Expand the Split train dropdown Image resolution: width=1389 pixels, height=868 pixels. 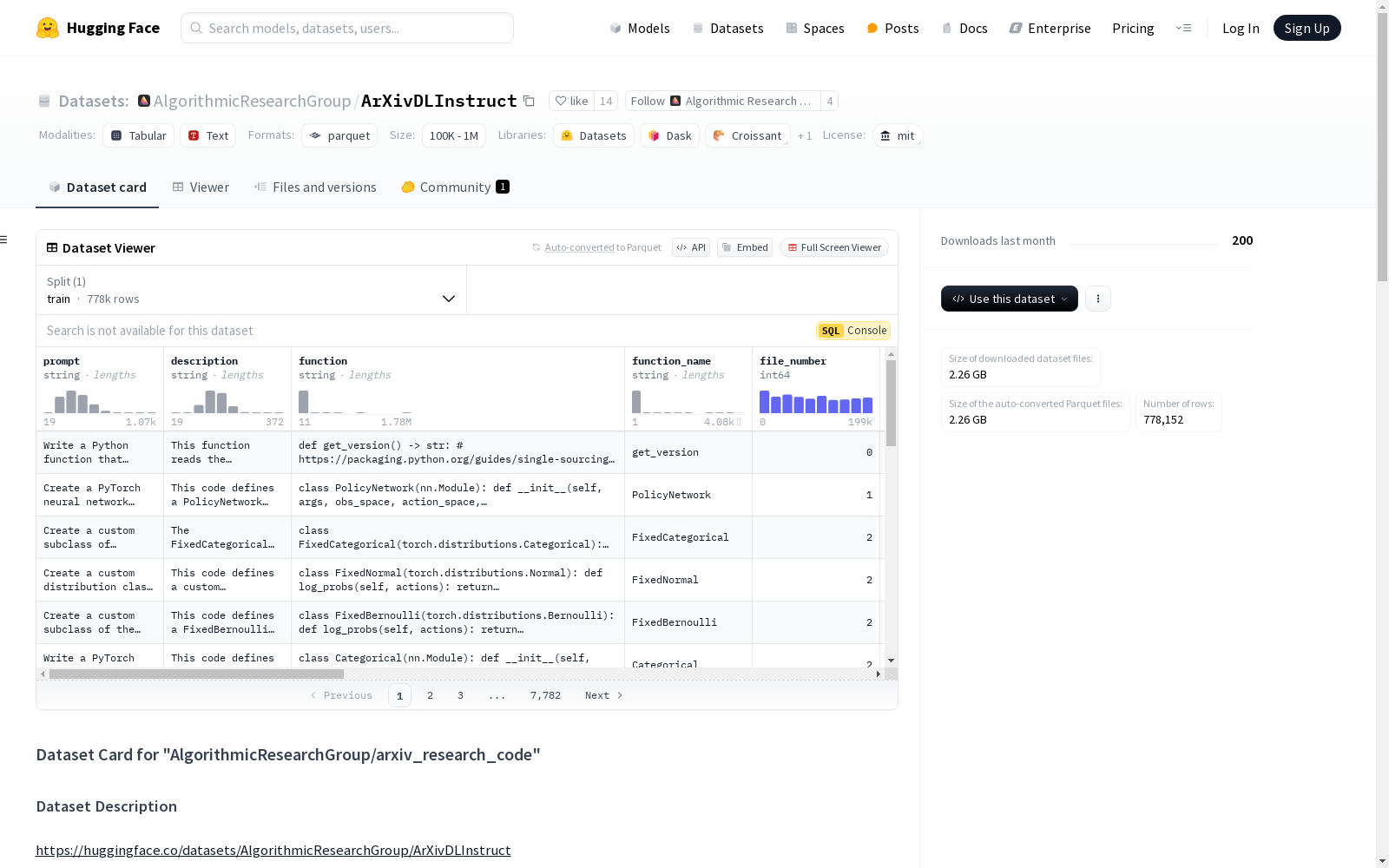[x=252, y=290]
